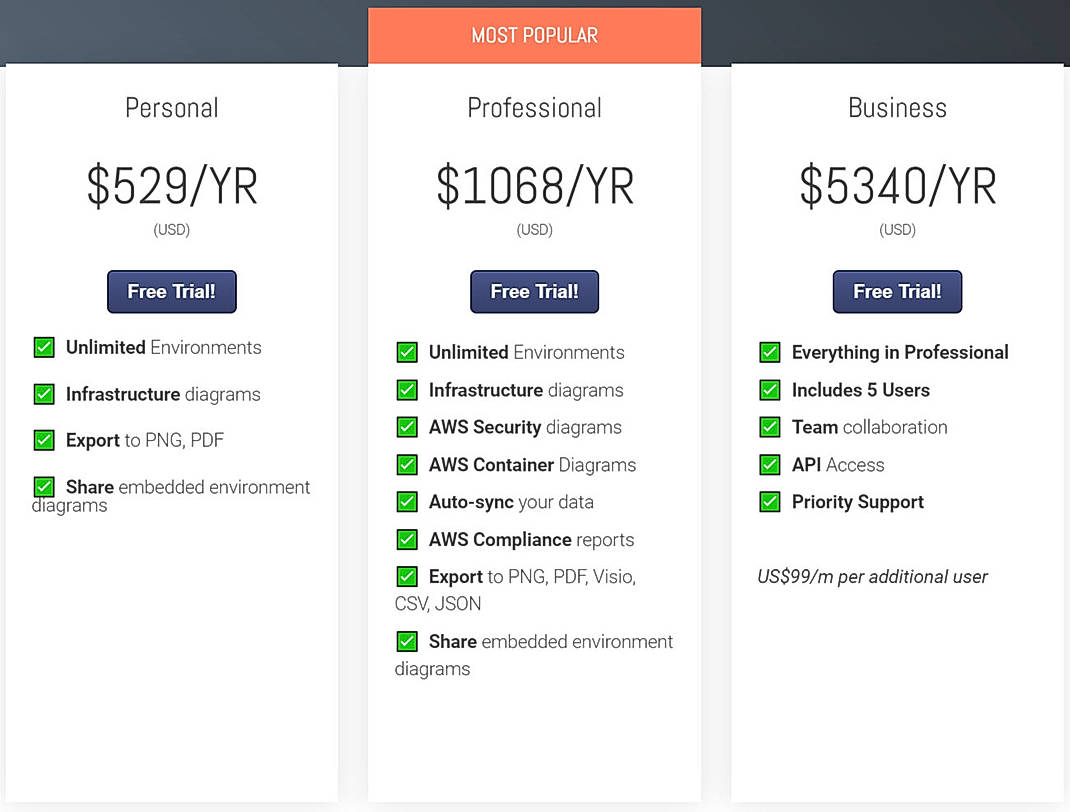Click the $5340/YR price
This screenshot has width=1070, height=812.
897,186
